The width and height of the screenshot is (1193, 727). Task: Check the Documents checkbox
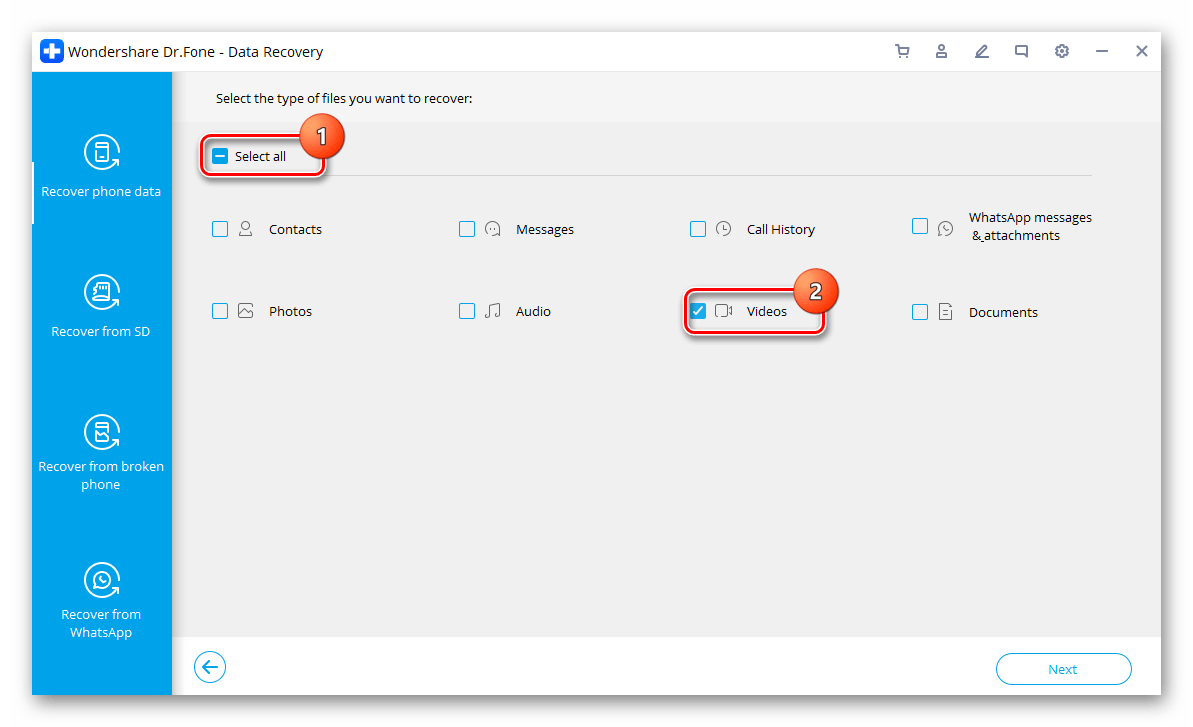click(920, 312)
